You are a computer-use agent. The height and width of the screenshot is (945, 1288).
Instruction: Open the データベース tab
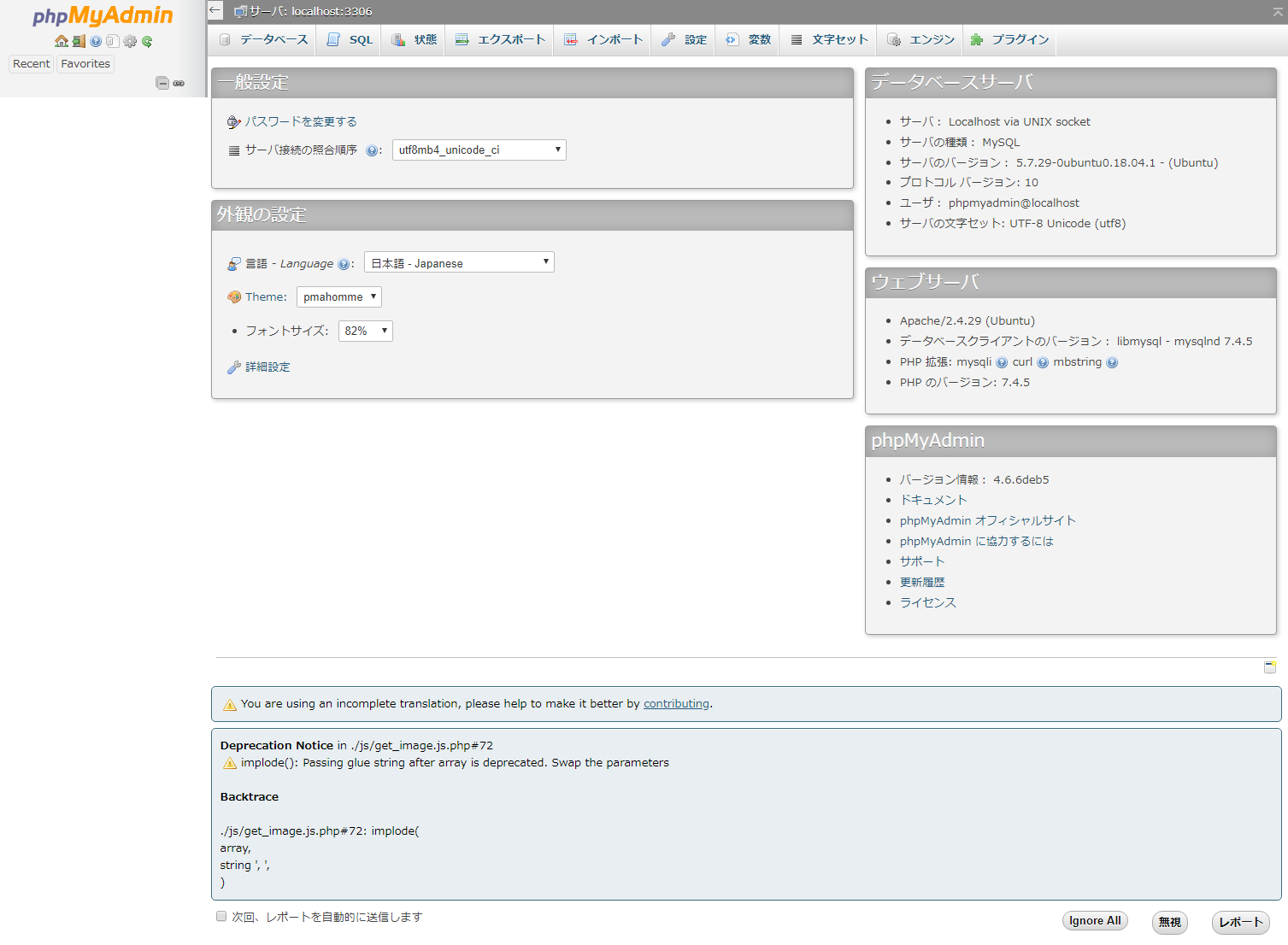click(263, 40)
